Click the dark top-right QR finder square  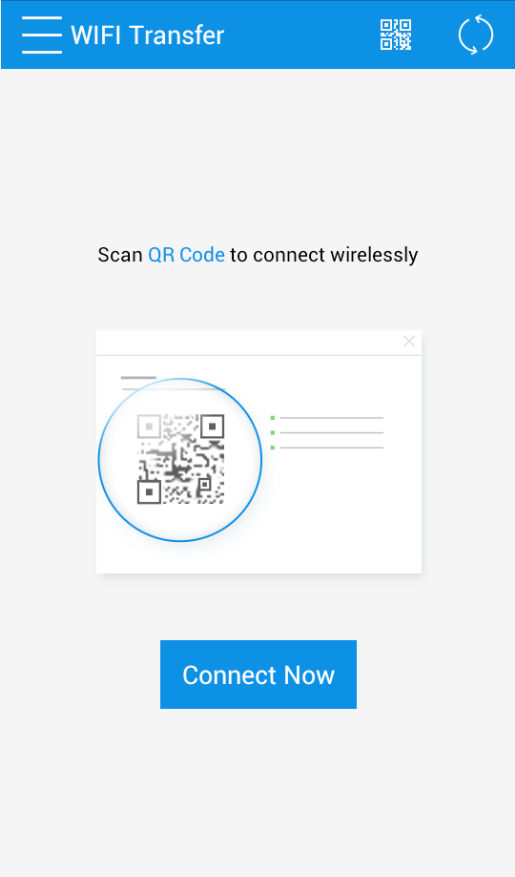(x=212, y=426)
